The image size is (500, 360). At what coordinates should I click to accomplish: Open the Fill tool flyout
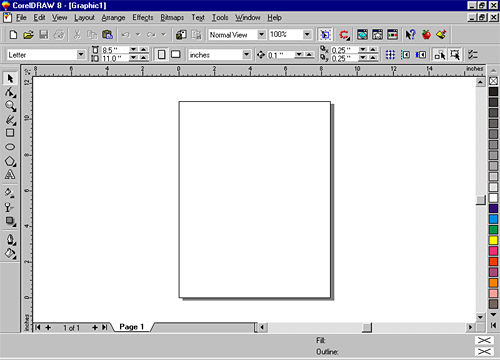[10, 254]
